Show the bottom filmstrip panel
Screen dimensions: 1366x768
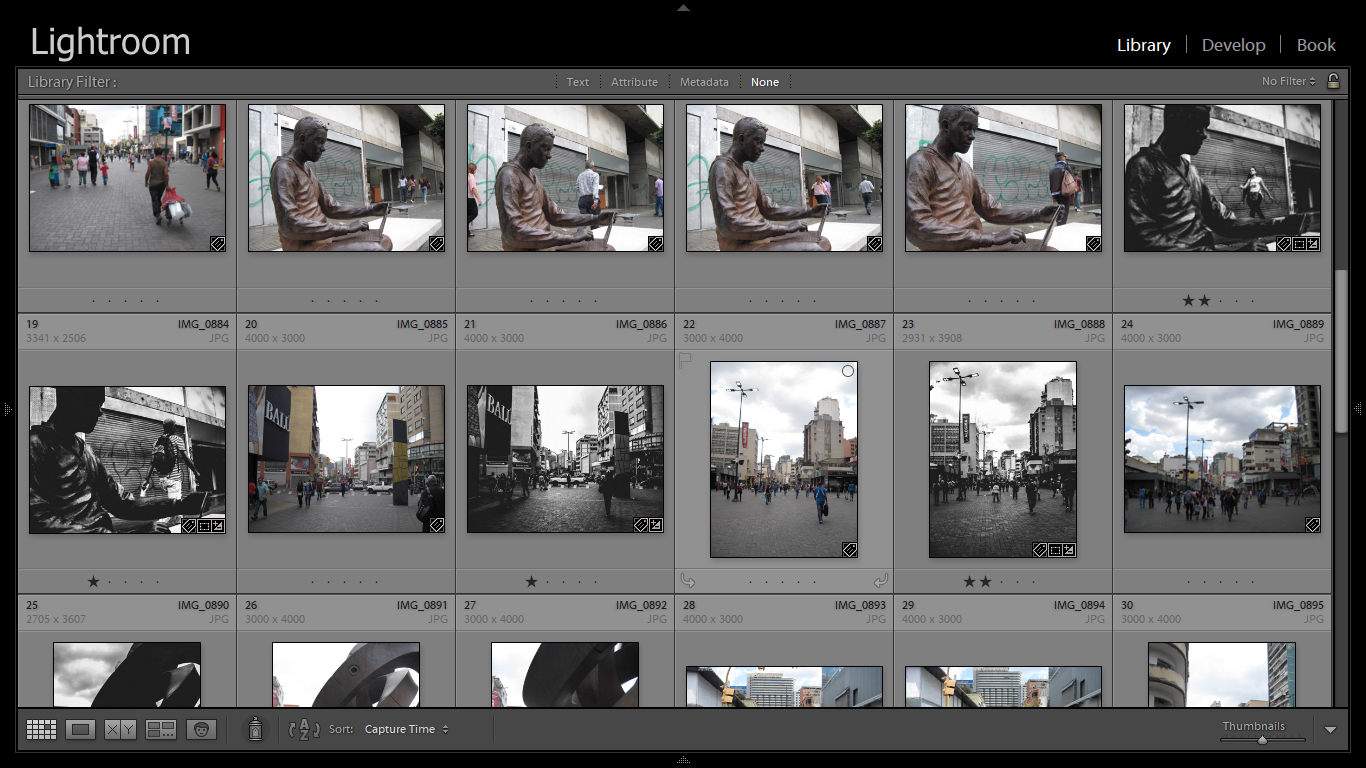point(683,761)
